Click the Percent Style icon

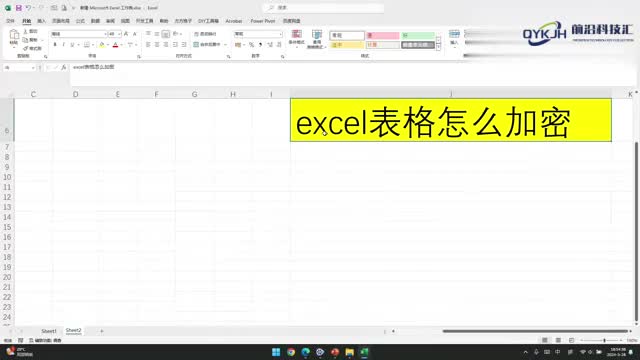click(251, 44)
